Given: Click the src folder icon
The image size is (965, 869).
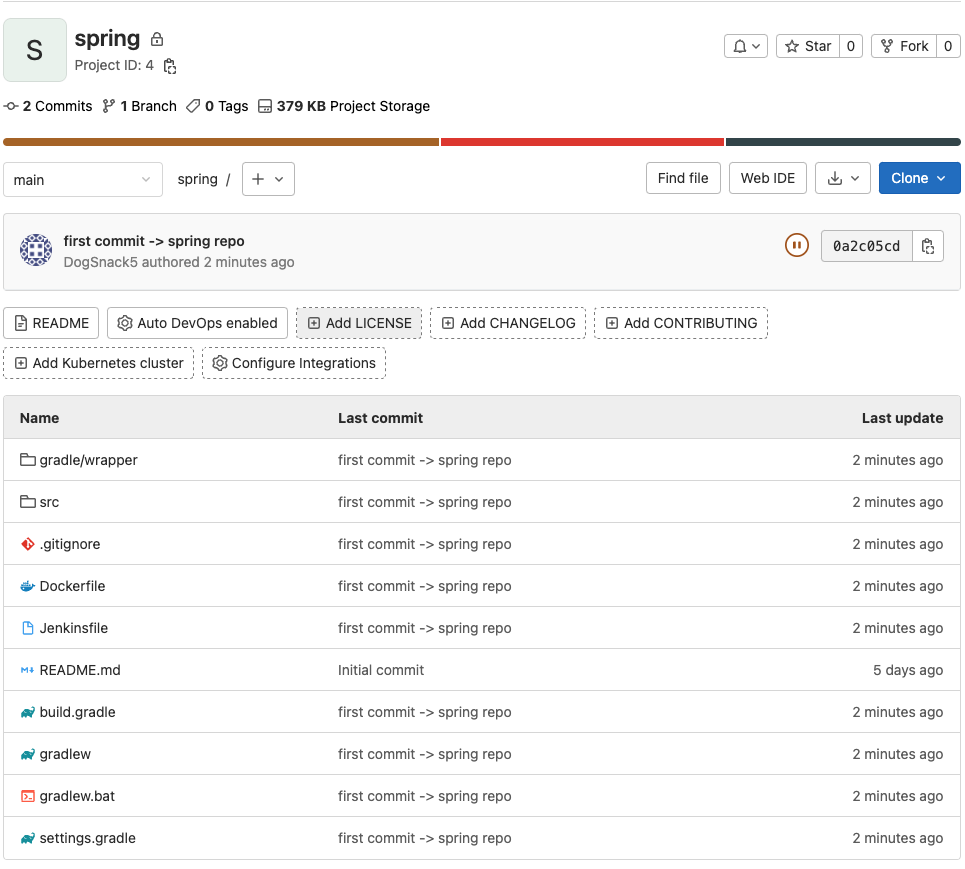Looking at the screenshot, I should coord(27,502).
